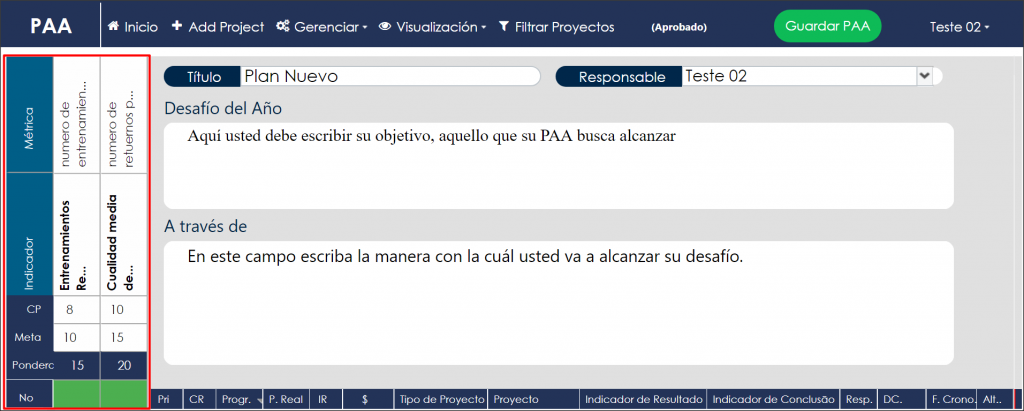Click Ponderación value 20
Viewport: 1024px width, 411px height.
(123, 365)
